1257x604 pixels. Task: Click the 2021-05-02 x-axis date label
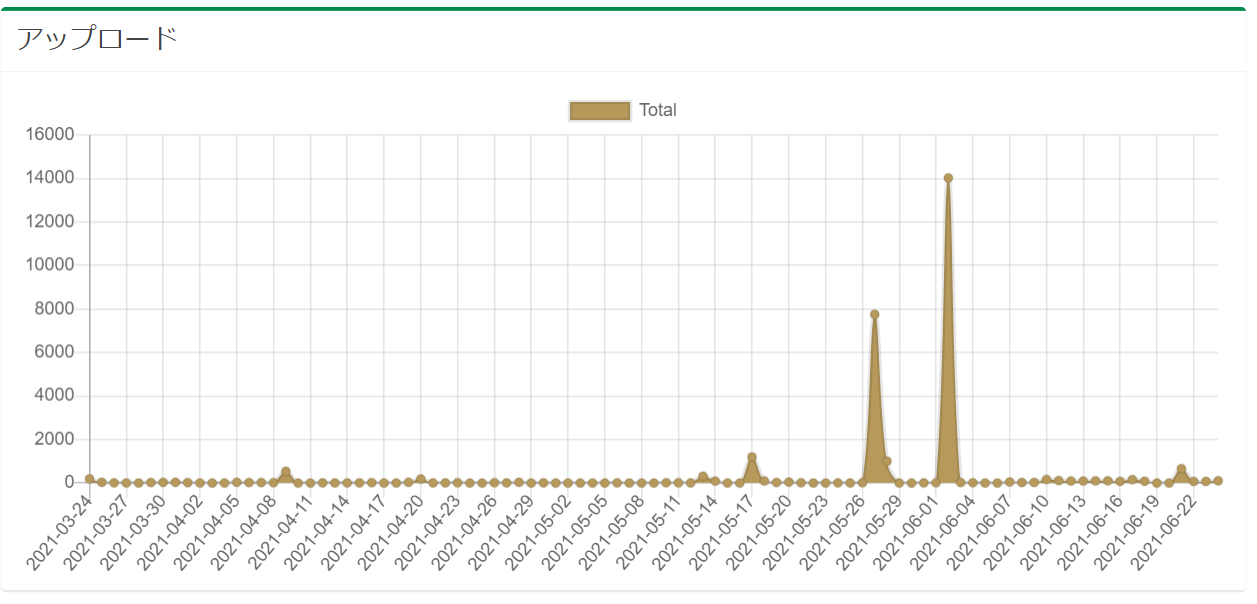click(x=538, y=531)
